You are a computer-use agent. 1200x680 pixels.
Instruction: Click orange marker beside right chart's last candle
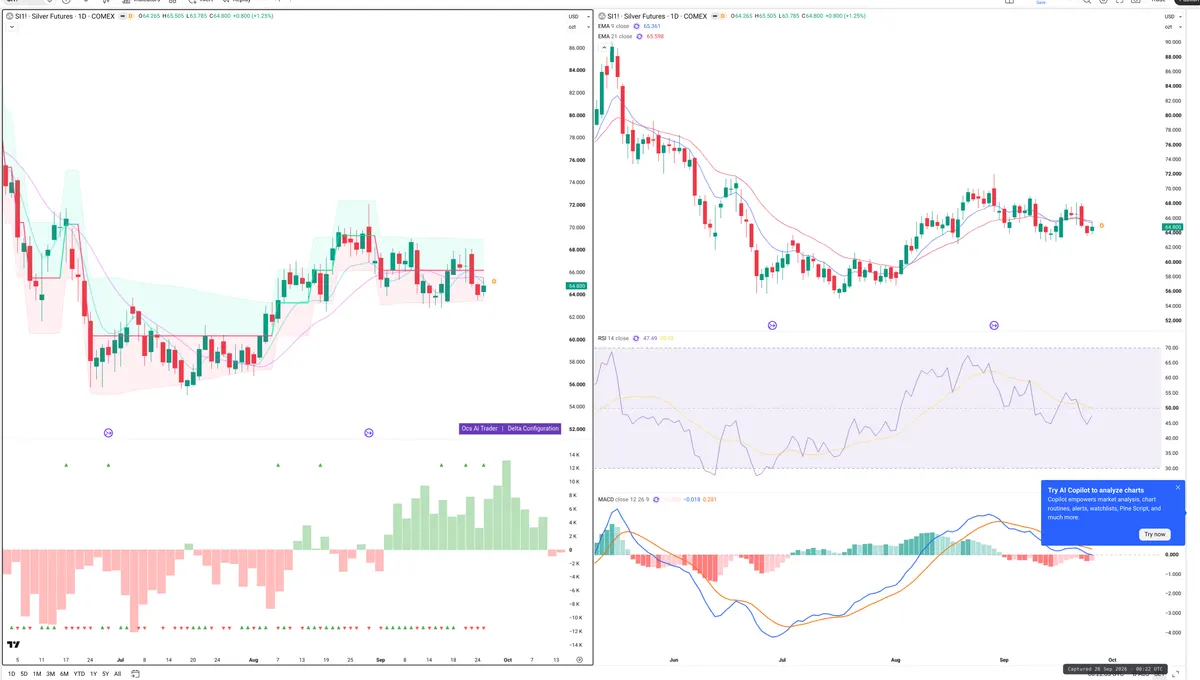click(1102, 225)
